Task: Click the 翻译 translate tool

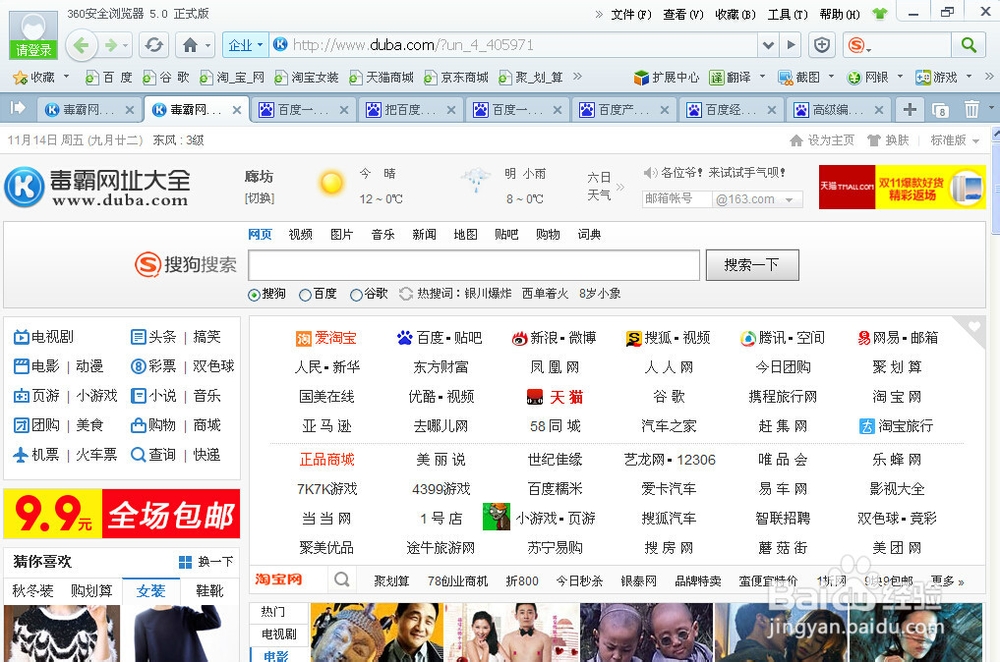Action: pyautogui.click(x=731, y=78)
